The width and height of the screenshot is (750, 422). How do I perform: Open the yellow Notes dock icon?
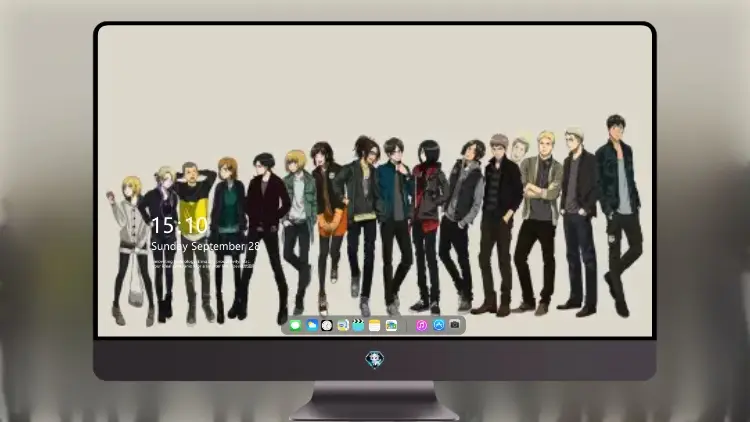pyautogui.click(x=375, y=325)
